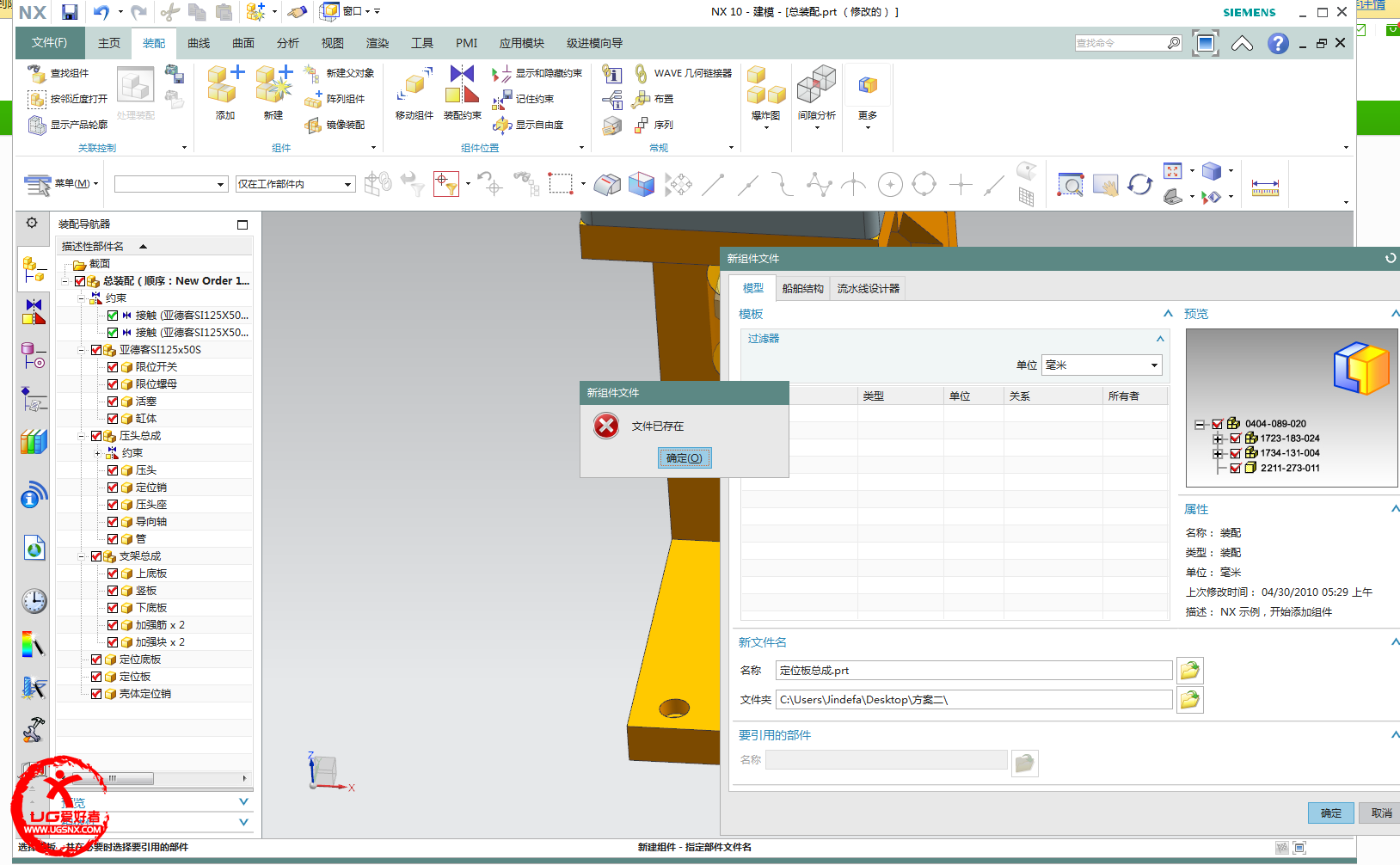Collapse the 亚德客SI125x50S tree node
This screenshot has width=1400, height=865.
[x=83, y=350]
